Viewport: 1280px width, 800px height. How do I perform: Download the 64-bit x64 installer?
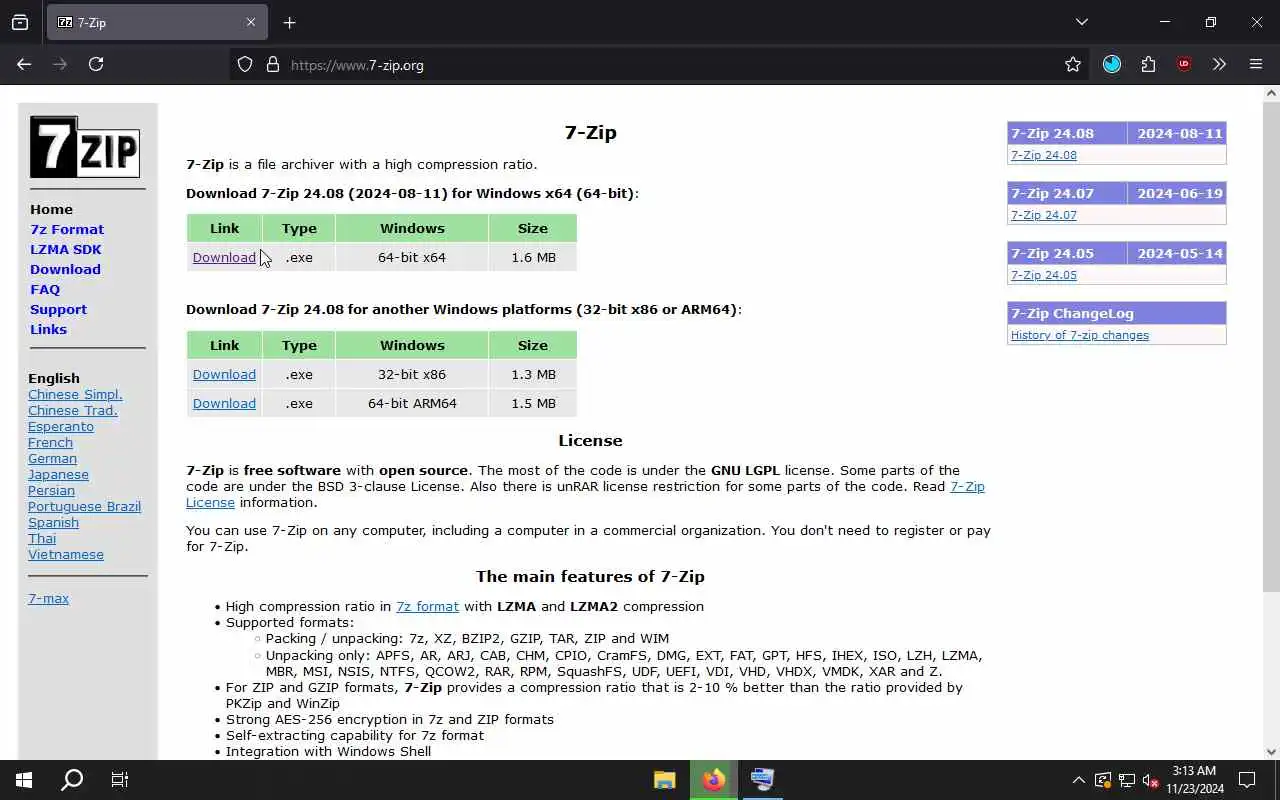click(224, 257)
